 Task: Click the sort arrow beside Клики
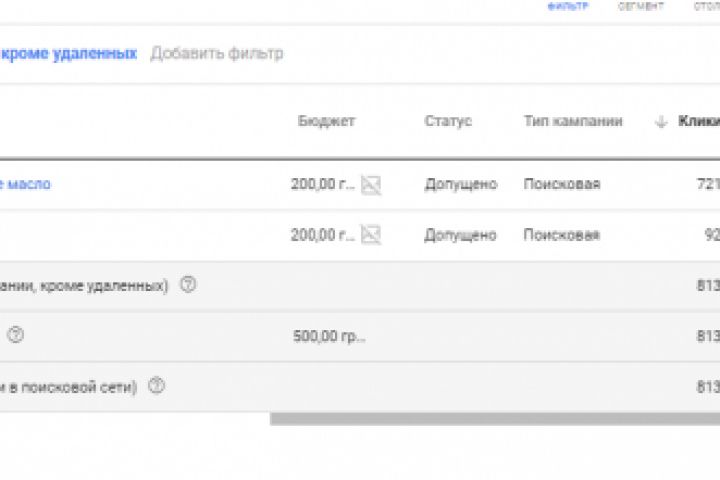coord(660,122)
